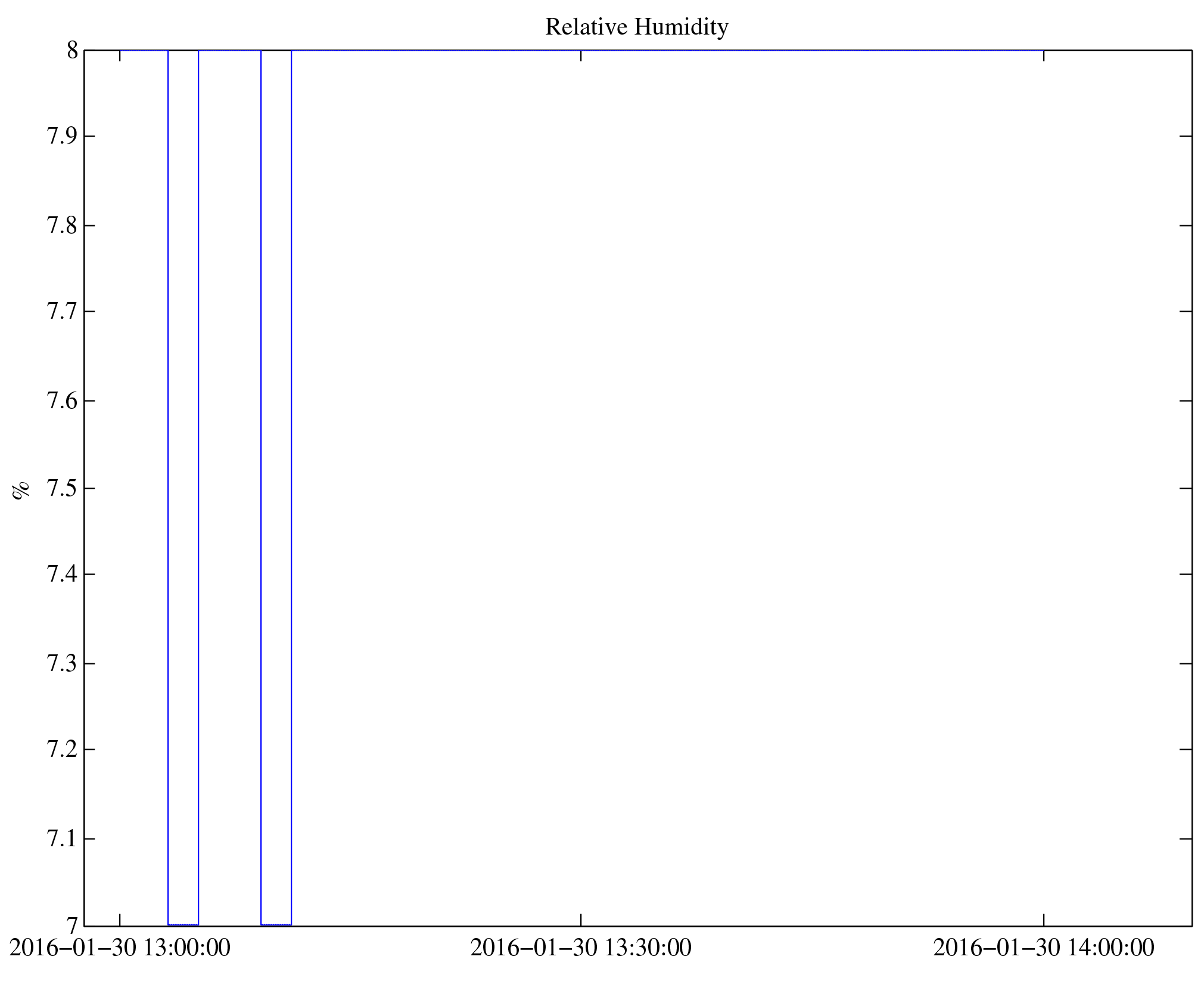
Task: Click the 7.8 y-axis tick label
Action: click(63, 226)
